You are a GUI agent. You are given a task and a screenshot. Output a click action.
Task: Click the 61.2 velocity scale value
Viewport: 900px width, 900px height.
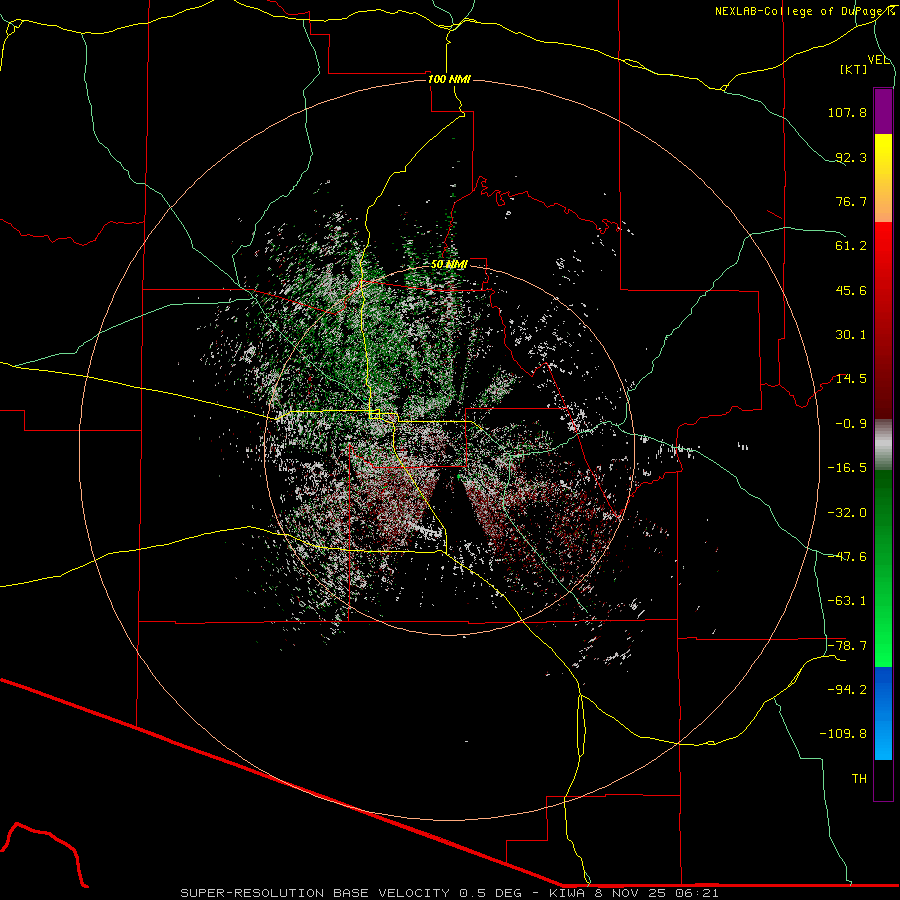851,246
